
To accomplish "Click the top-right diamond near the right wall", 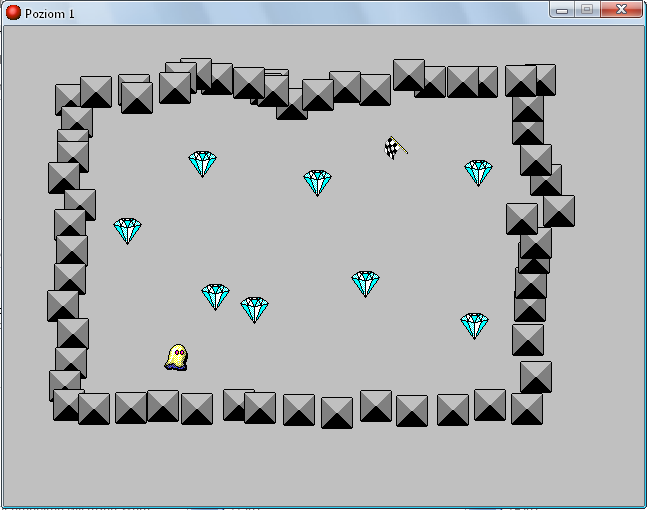I will 478,172.
